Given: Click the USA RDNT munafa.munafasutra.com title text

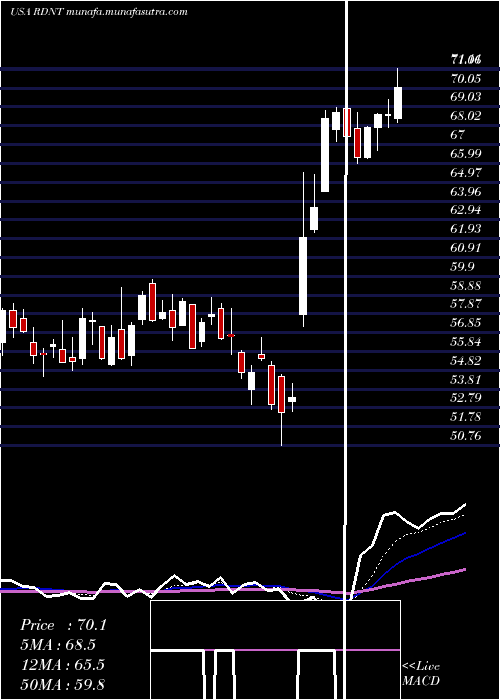Looking at the screenshot, I should click(99, 12).
